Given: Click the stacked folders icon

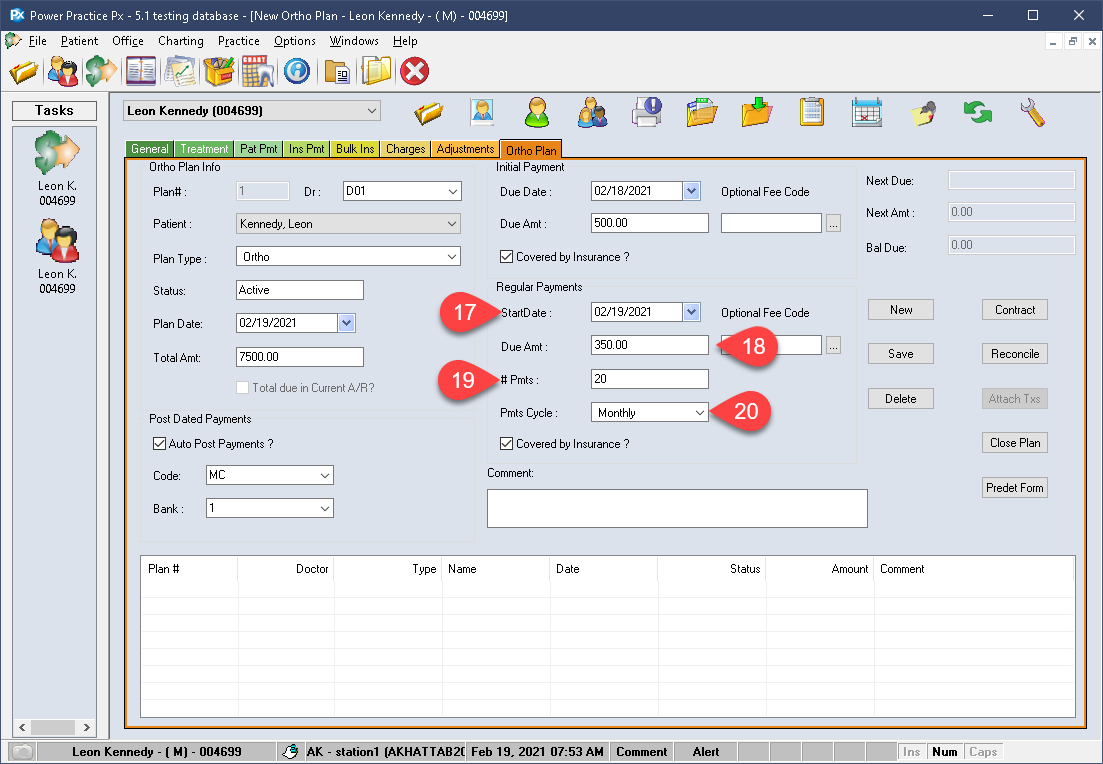Looking at the screenshot, I should click(376, 71).
